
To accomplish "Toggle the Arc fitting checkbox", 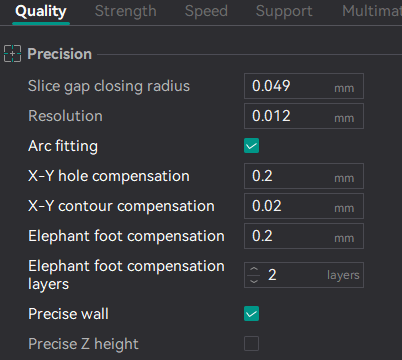I will tap(251, 146).
